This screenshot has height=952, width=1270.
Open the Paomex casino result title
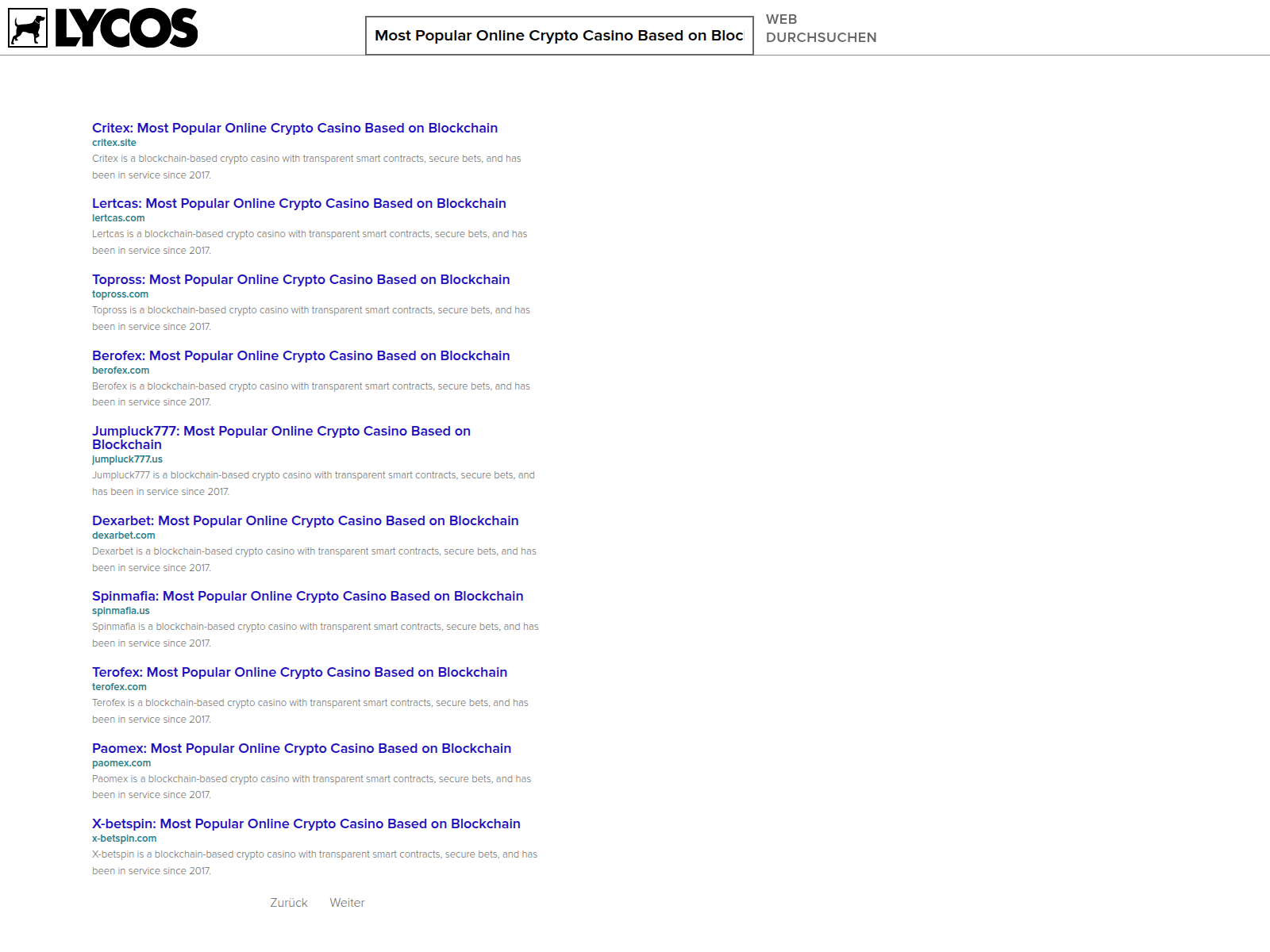[302, 748]
